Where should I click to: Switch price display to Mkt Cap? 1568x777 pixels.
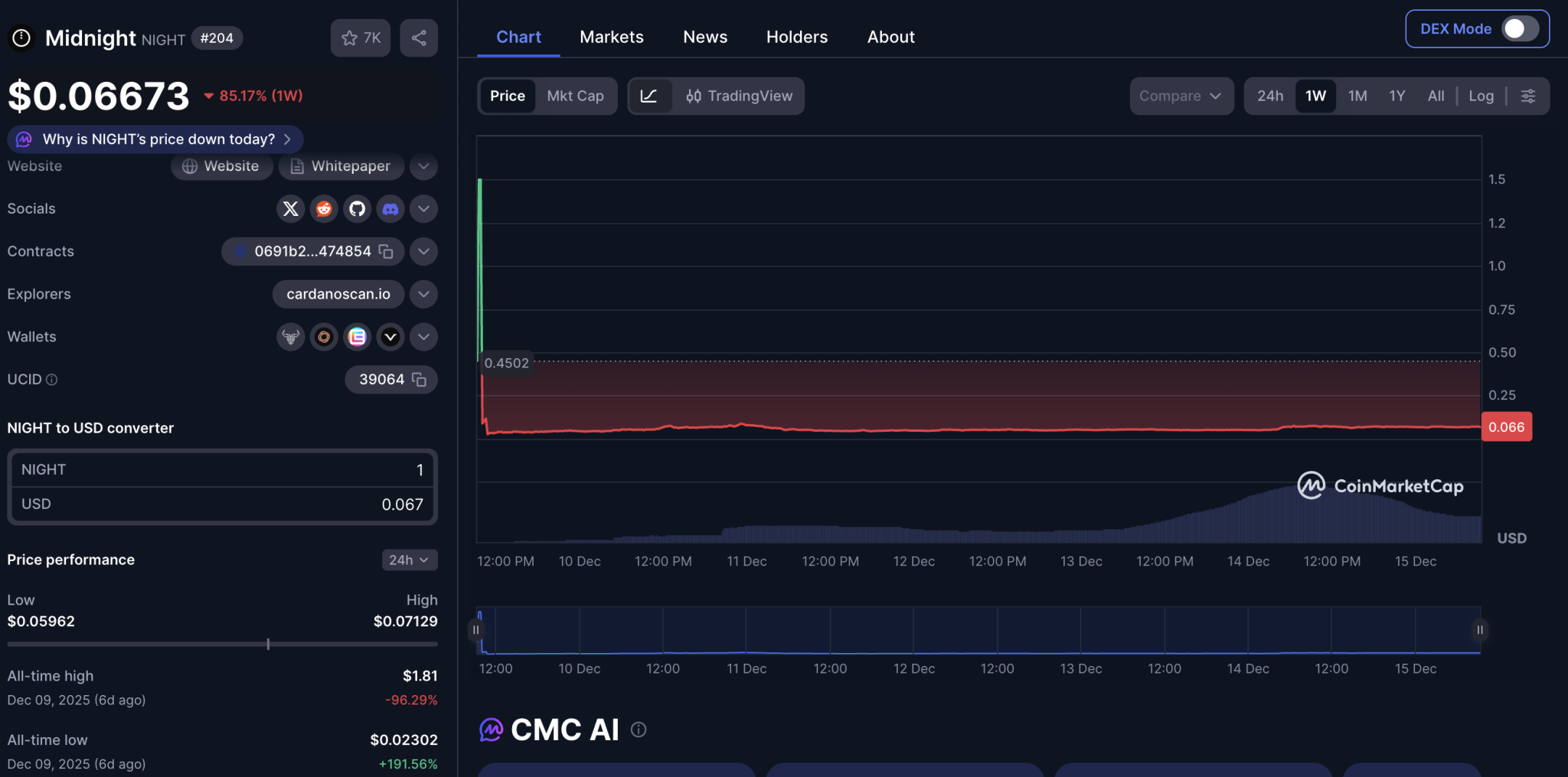pyautogui.click(x=576, y=96)
